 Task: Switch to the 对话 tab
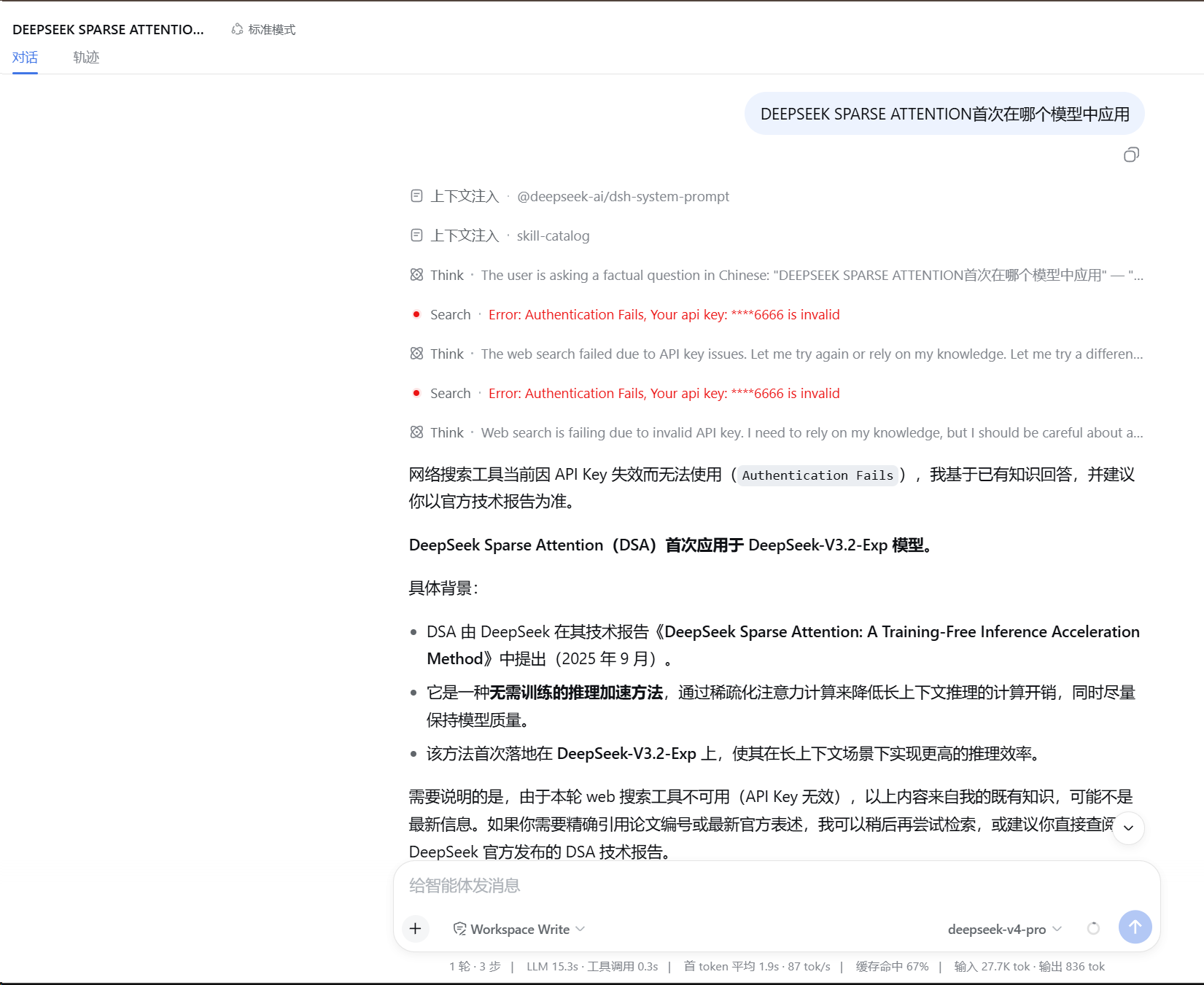(25, 58)
